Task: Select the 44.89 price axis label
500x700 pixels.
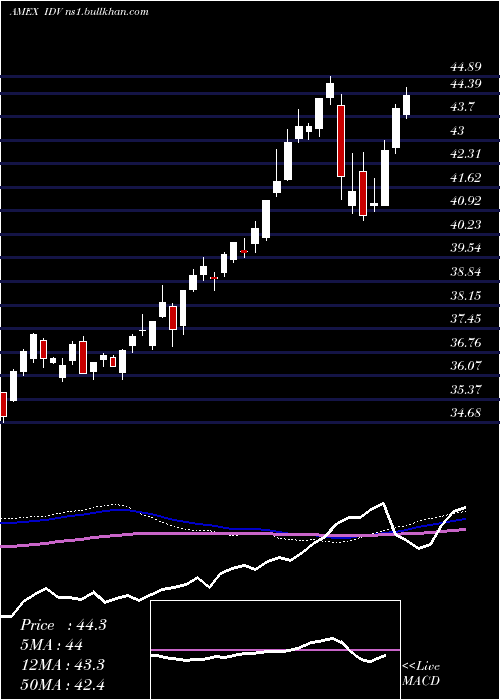Action: tap(466, 67)
